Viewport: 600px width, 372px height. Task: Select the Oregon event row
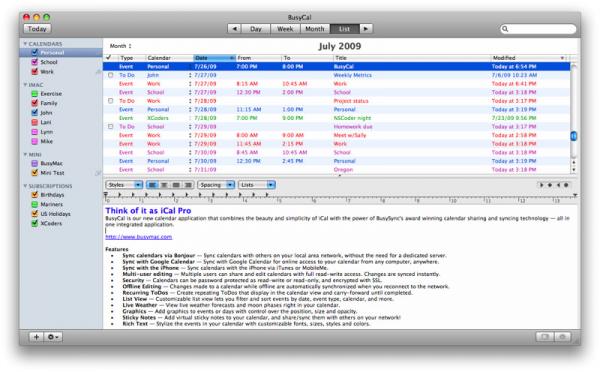click(x=336, y=170)
